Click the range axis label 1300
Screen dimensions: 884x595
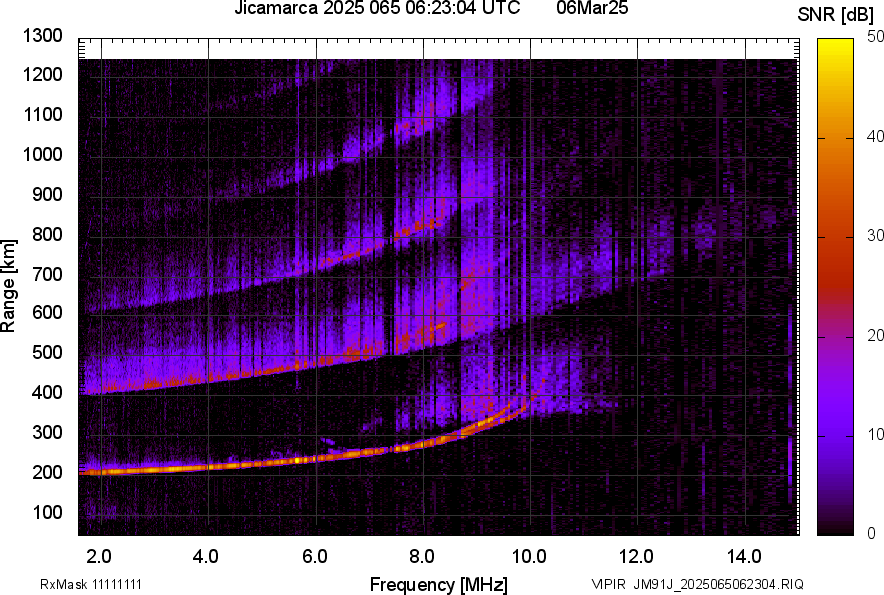coord(42,36)
